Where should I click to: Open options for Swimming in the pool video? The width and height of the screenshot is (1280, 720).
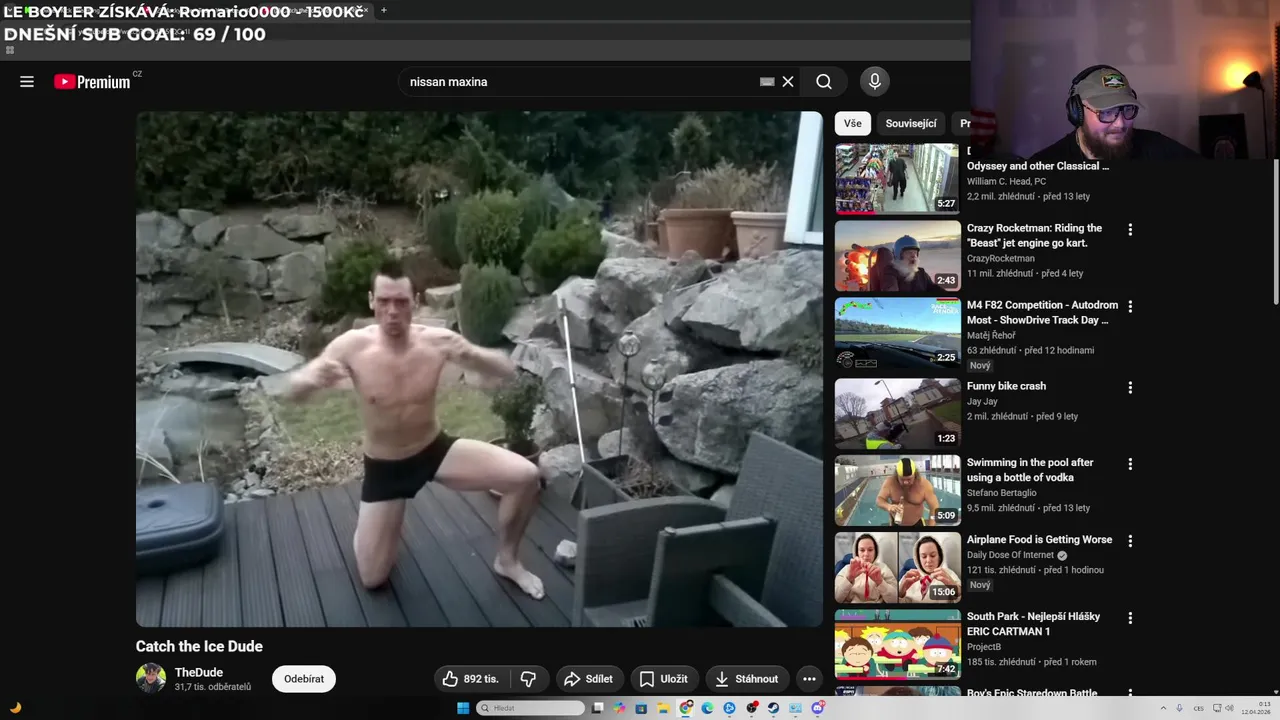[x=1130, y=464]
